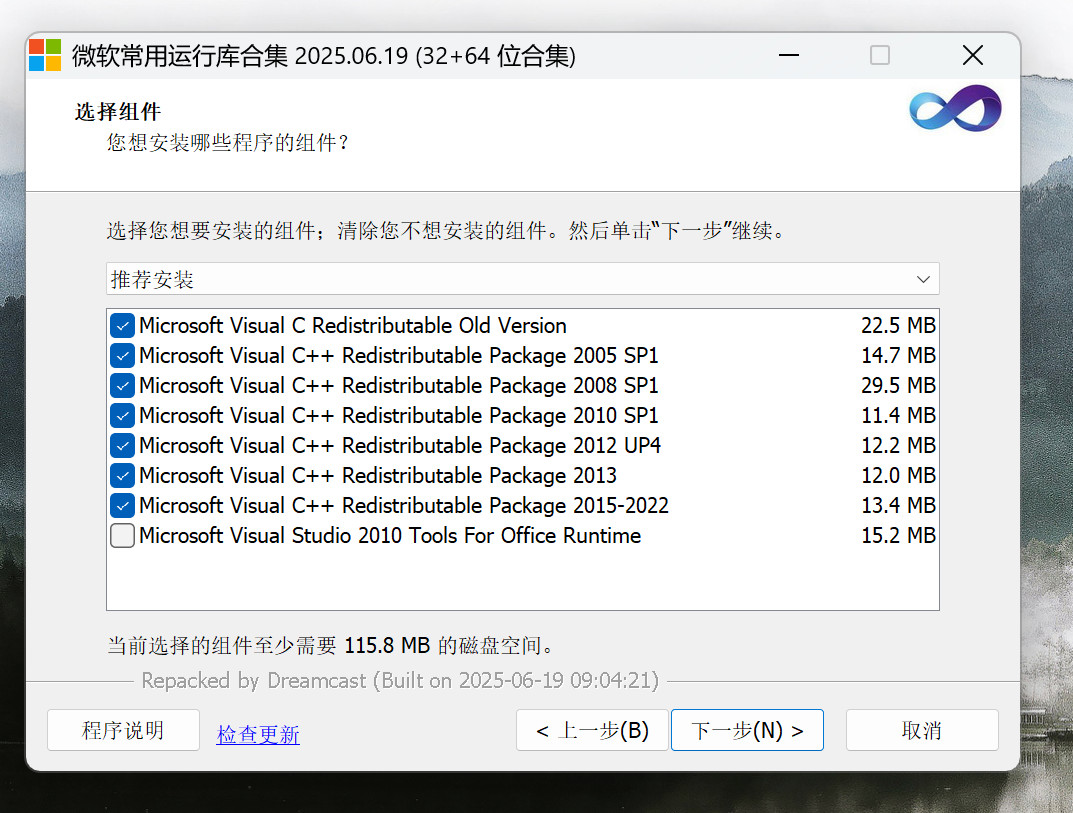Click the Repacked by Dreamcast build text

400,680
